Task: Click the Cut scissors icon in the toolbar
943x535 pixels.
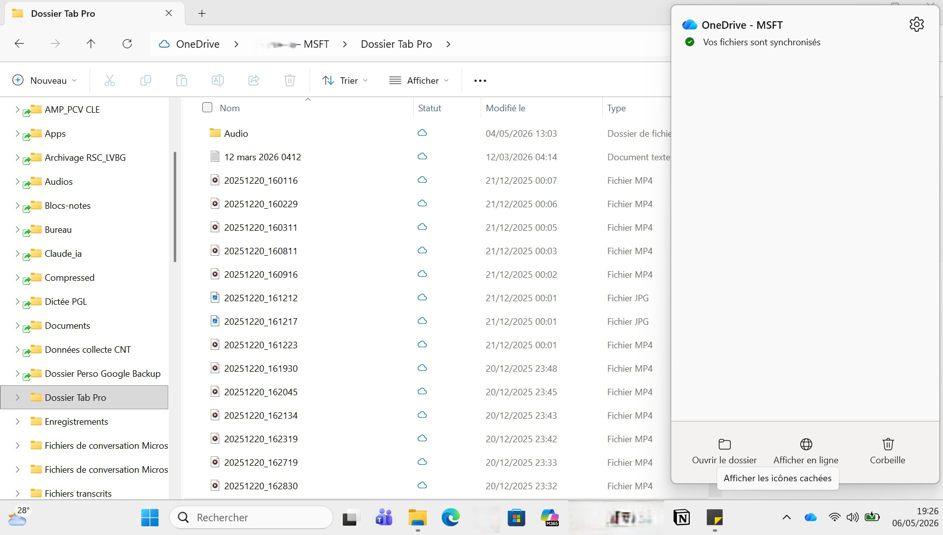Action: (109, 81)
